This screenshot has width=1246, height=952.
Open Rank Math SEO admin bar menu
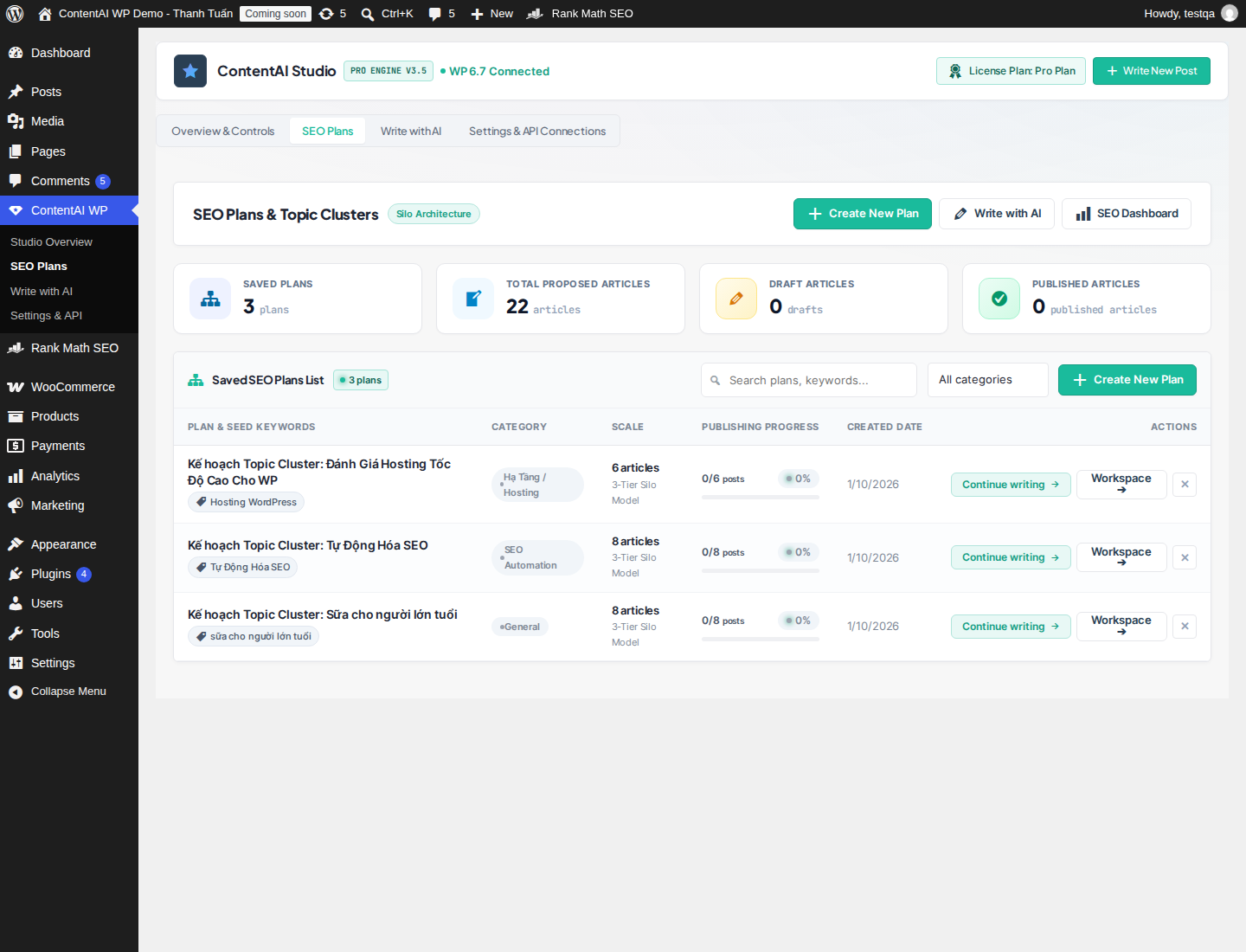pos(580,14)
